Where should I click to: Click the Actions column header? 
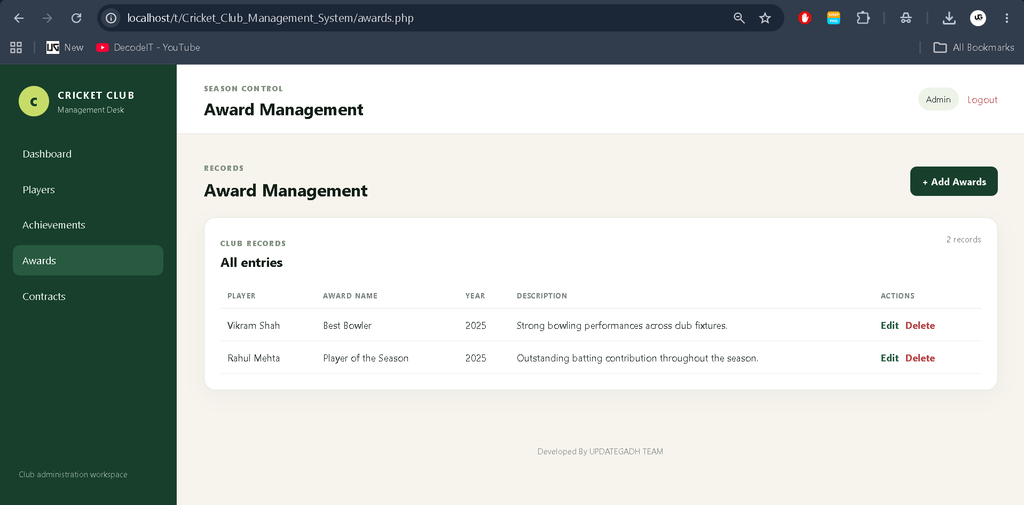[x=897, y=296]
